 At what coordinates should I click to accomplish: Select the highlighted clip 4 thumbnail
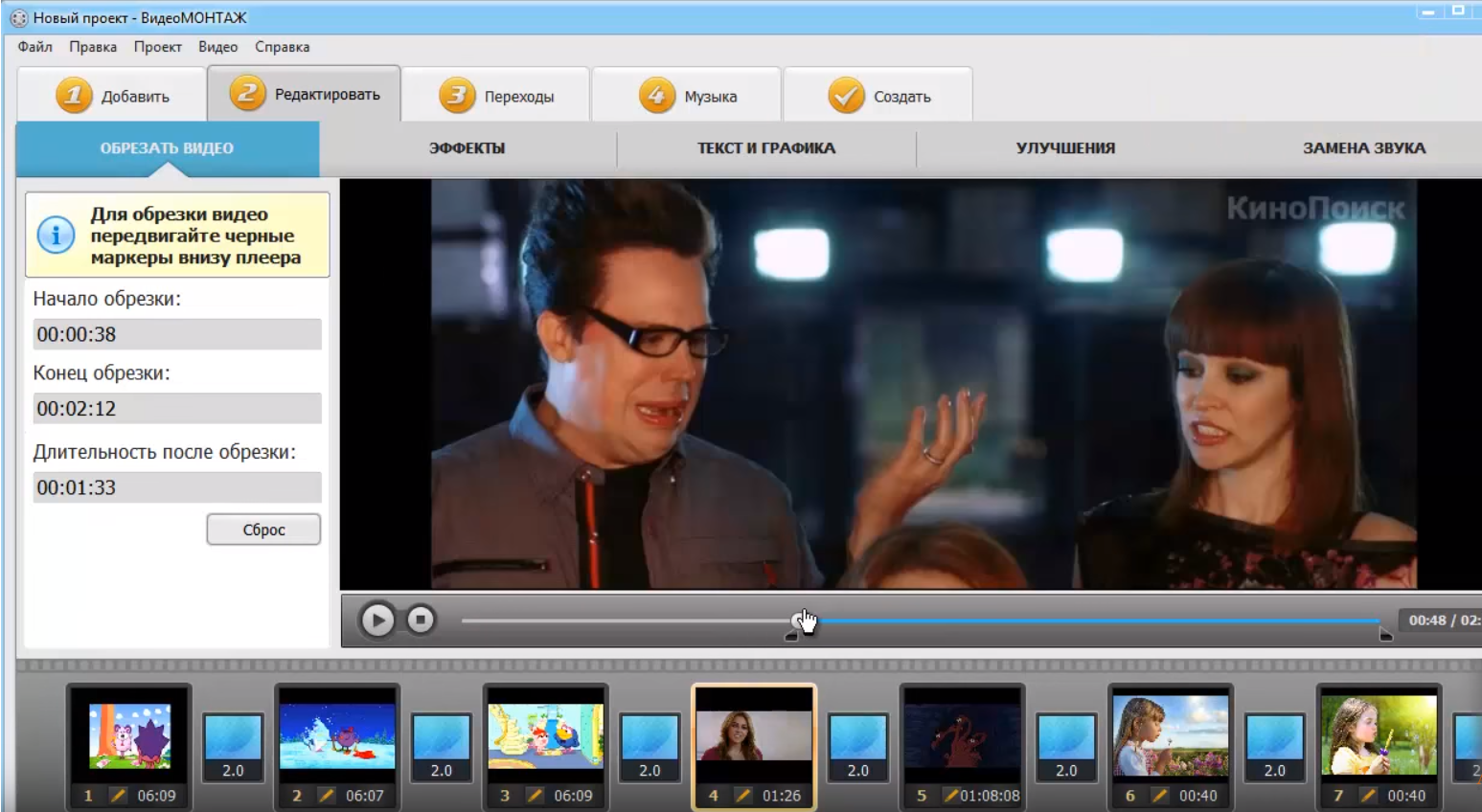754,736
